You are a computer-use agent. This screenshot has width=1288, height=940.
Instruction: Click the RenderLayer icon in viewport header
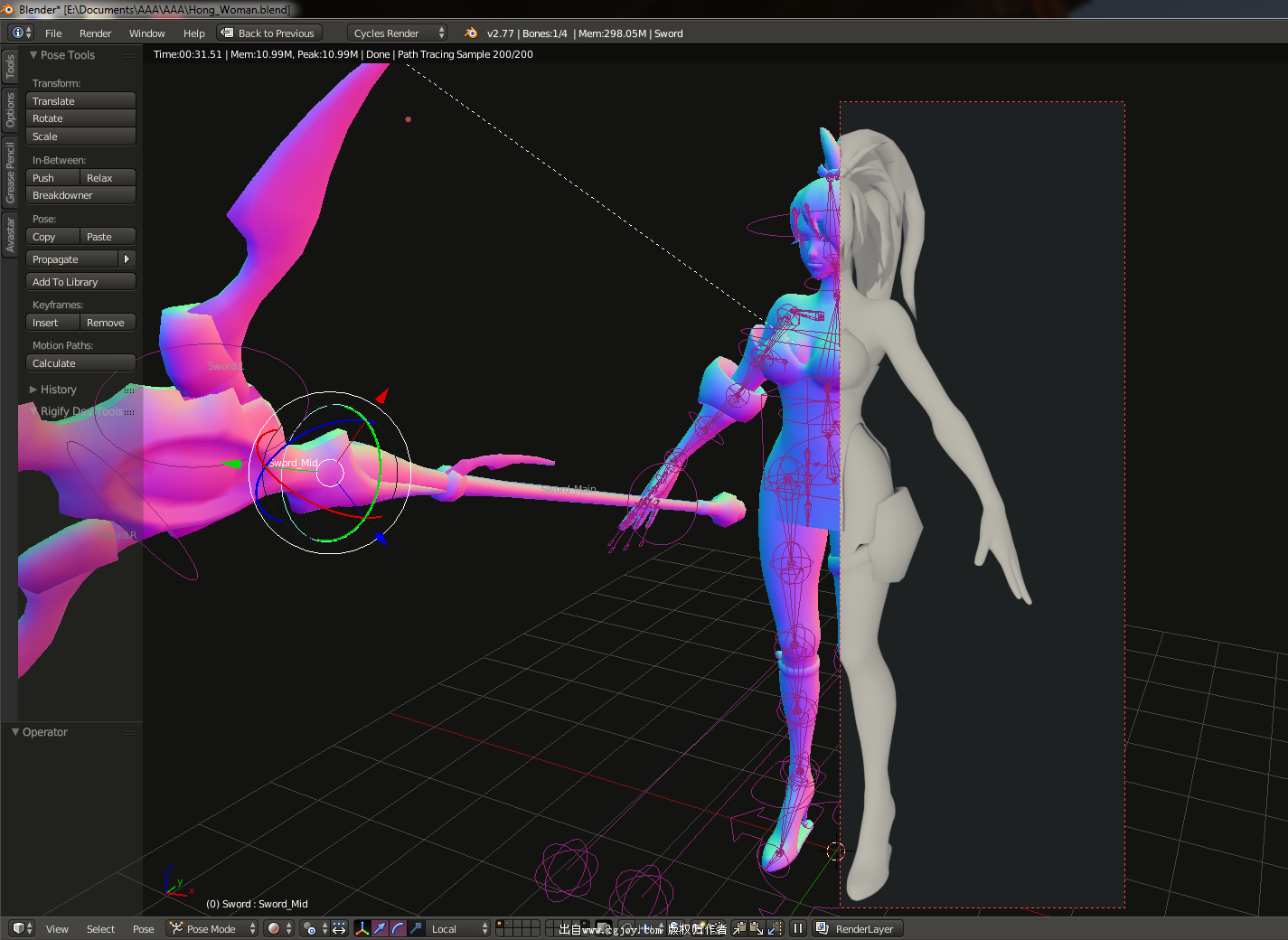tap(823, 928)
